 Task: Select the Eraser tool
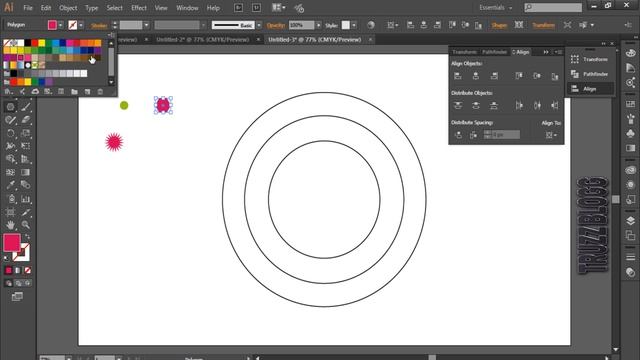click(26, 120)
